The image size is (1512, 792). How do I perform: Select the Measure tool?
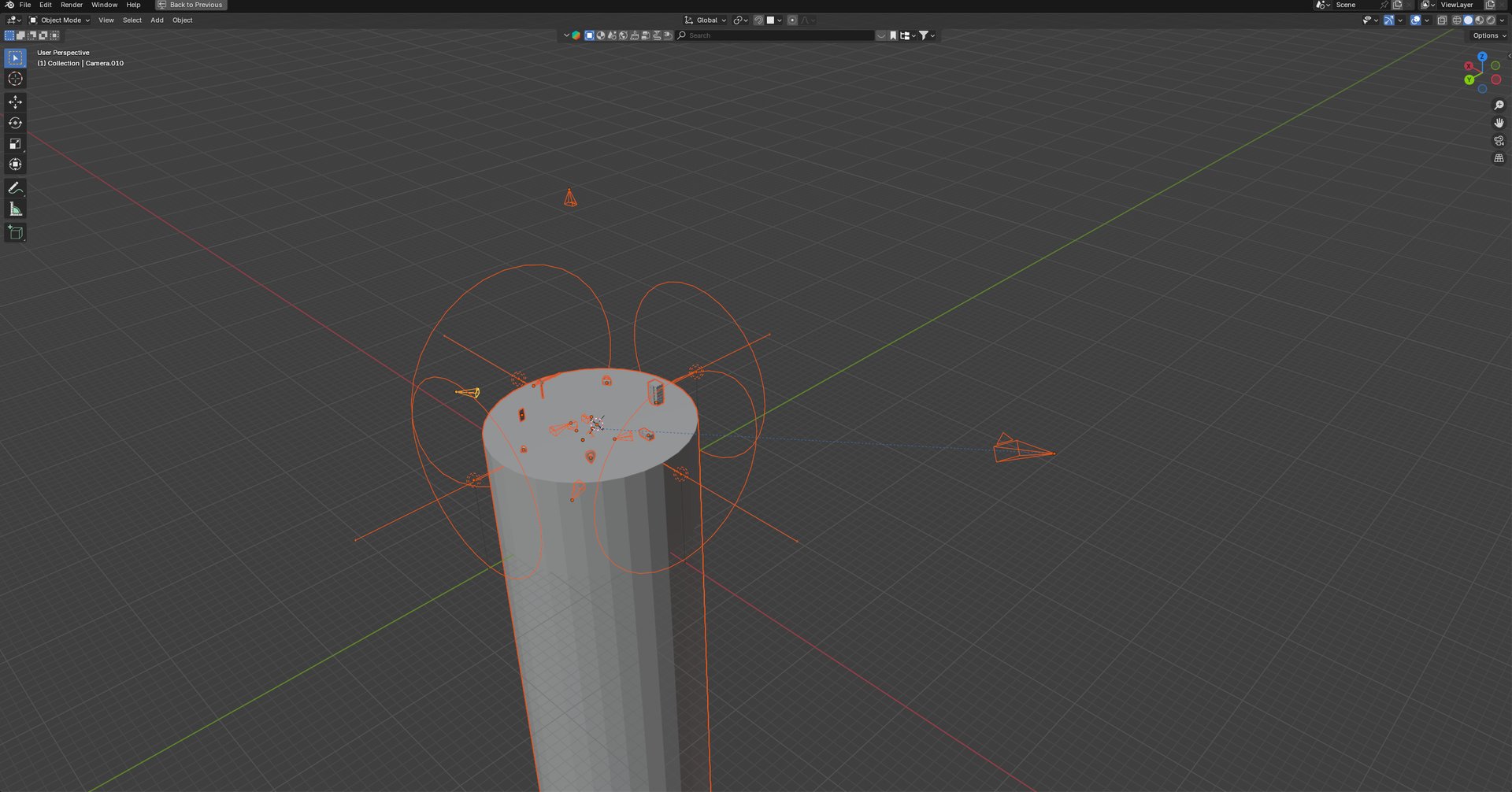pos(15,209)
